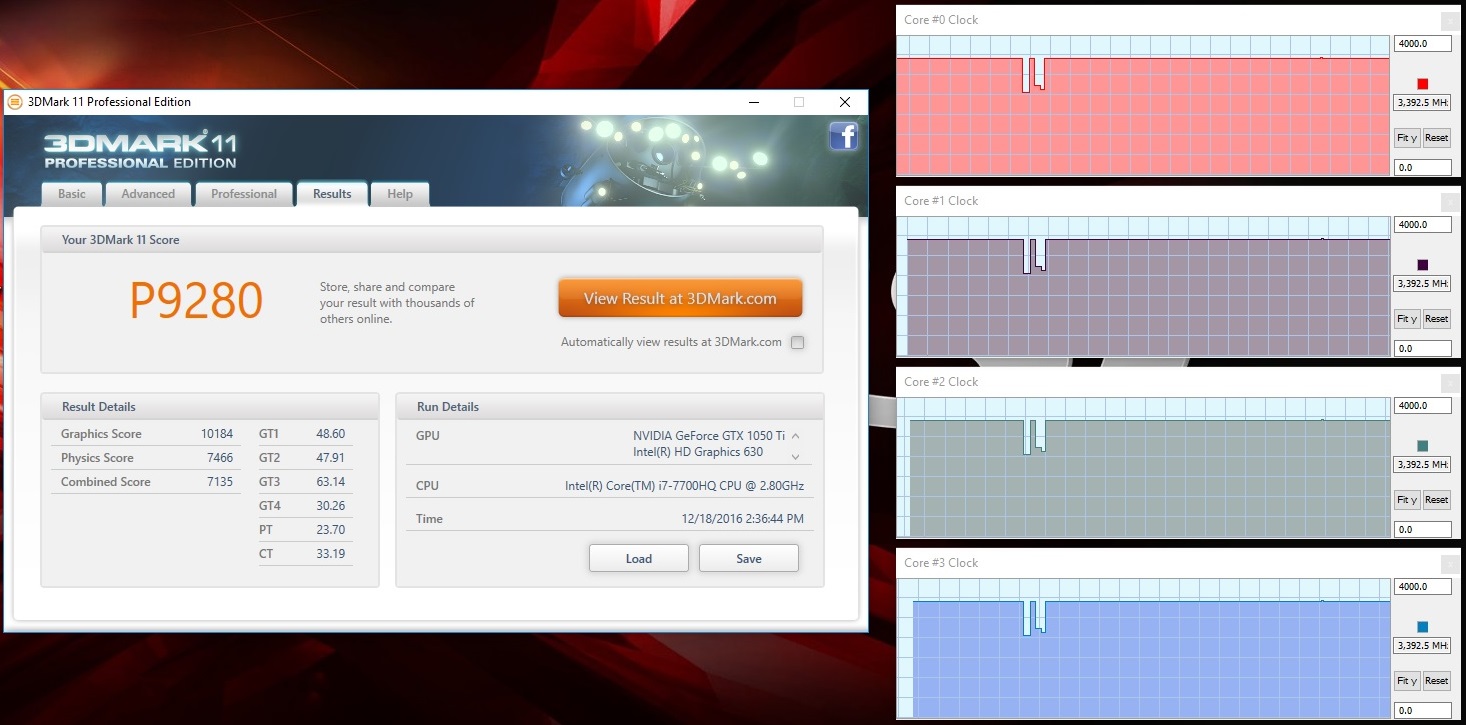Click Core #0 current value 3,392.5 MHz field

[1422, 103]
